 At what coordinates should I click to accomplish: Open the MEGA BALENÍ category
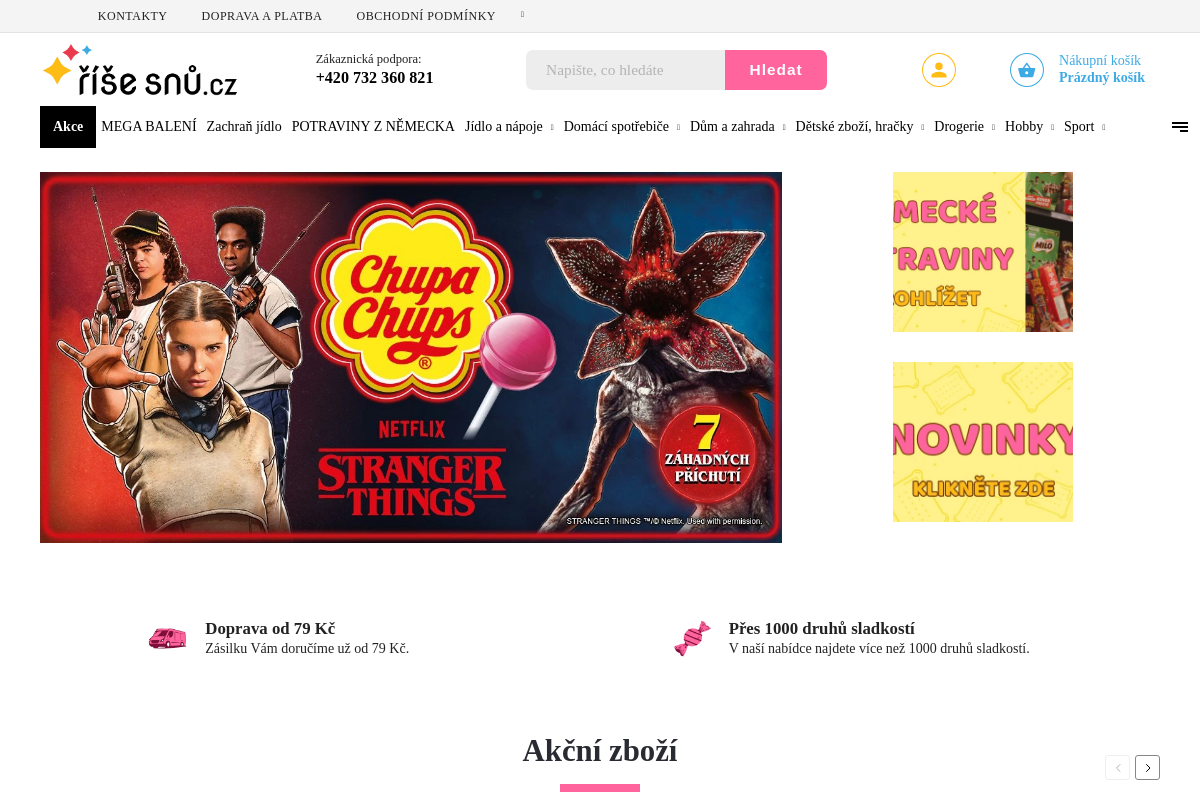(149, 127)
